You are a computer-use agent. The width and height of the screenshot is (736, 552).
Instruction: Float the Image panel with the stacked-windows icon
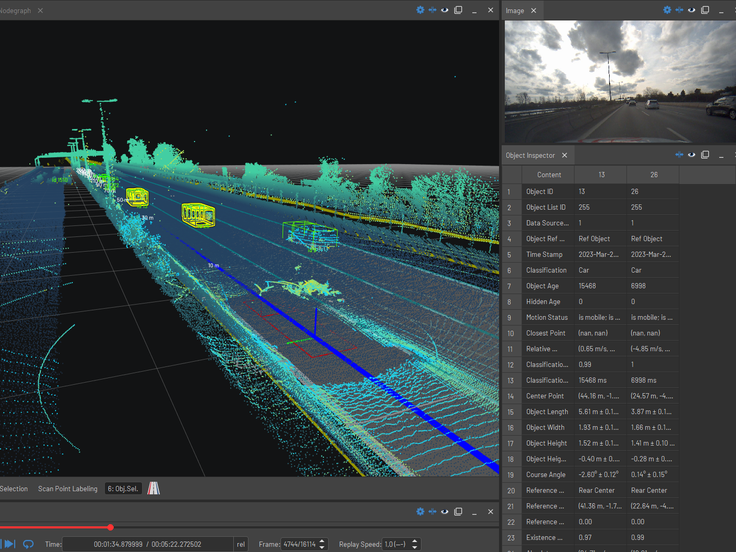705,10
